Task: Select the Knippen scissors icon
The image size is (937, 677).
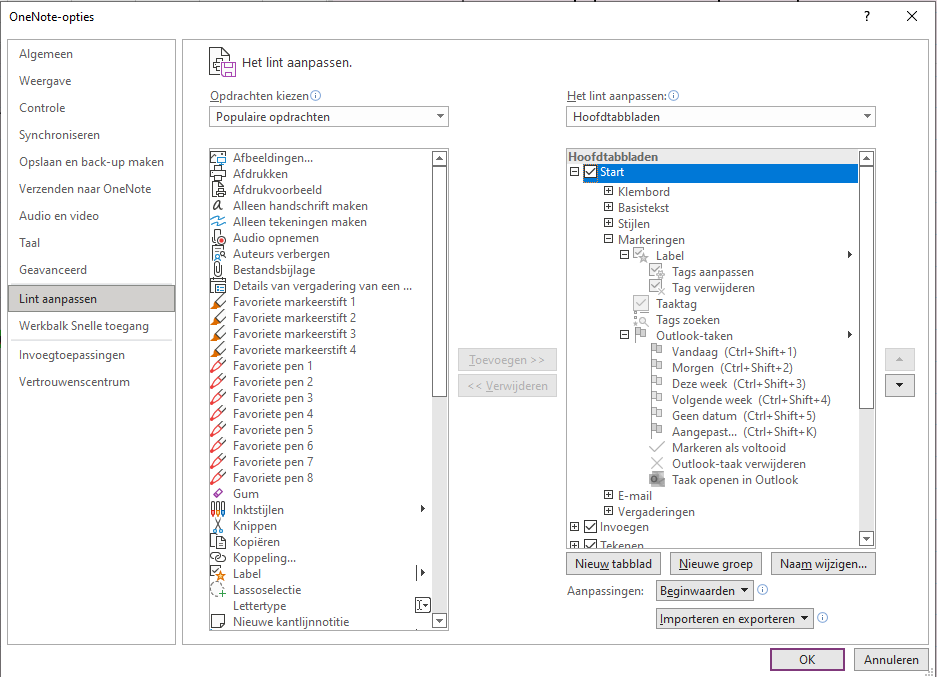Action: click(218, 526)
